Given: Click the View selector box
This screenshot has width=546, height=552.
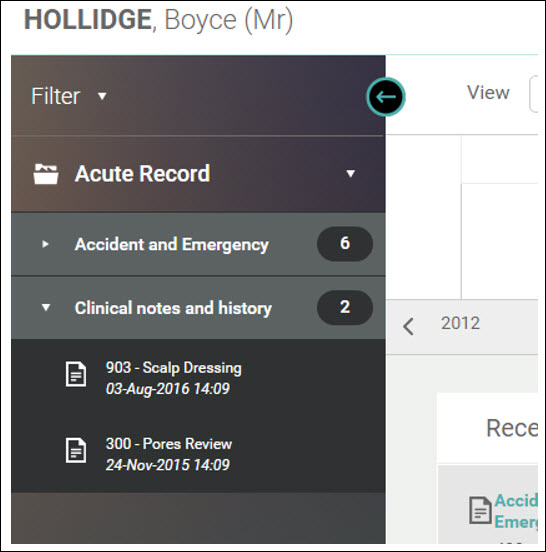Looking at the screenshot, I should [x=534, y=94].
